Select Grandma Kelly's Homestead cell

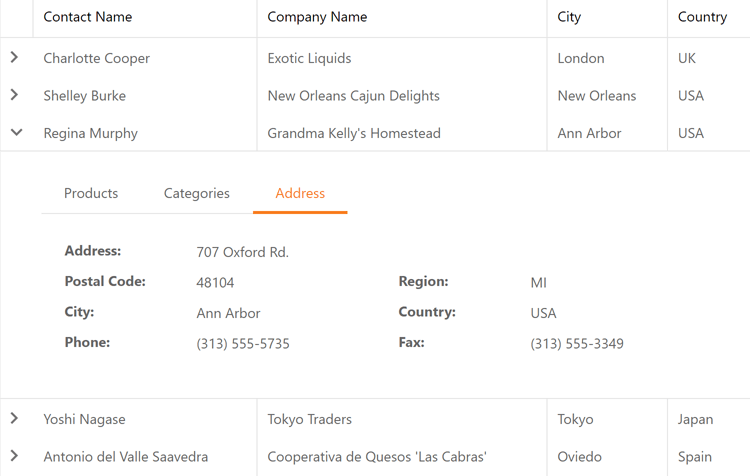(354, 133)
